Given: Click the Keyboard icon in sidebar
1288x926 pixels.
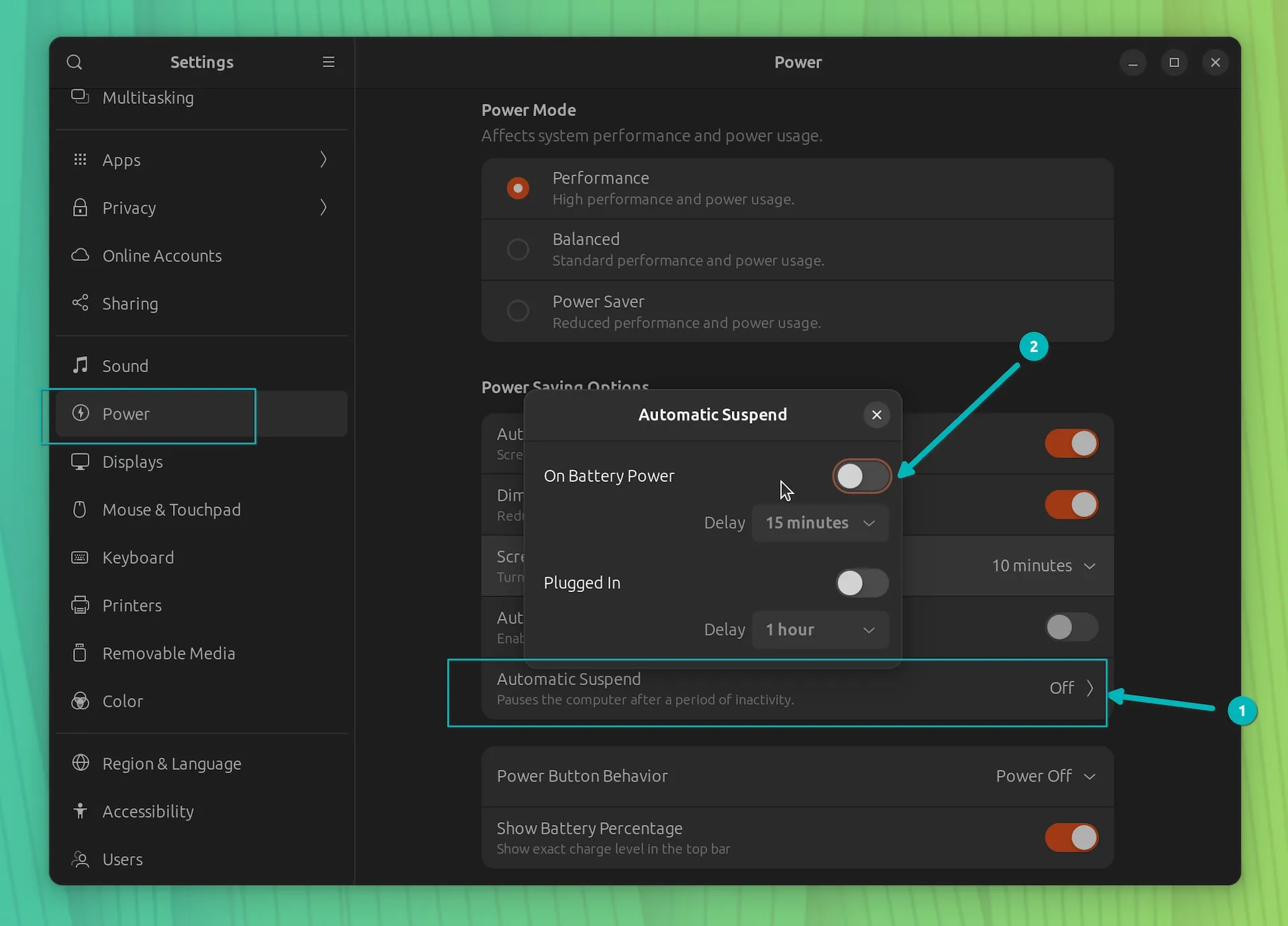Looking at the screenshot, I should pyautogui.click(x=80, y=557).
